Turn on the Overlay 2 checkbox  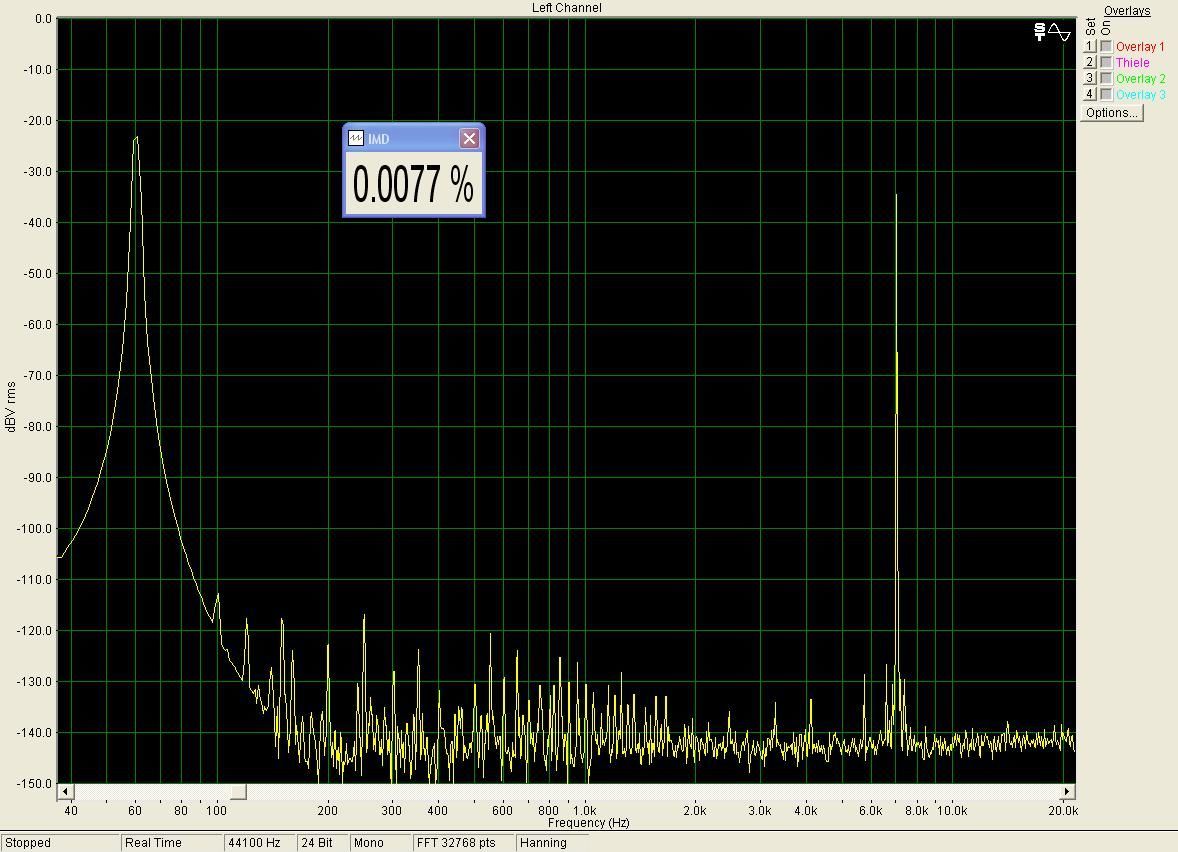[1106, 78]
